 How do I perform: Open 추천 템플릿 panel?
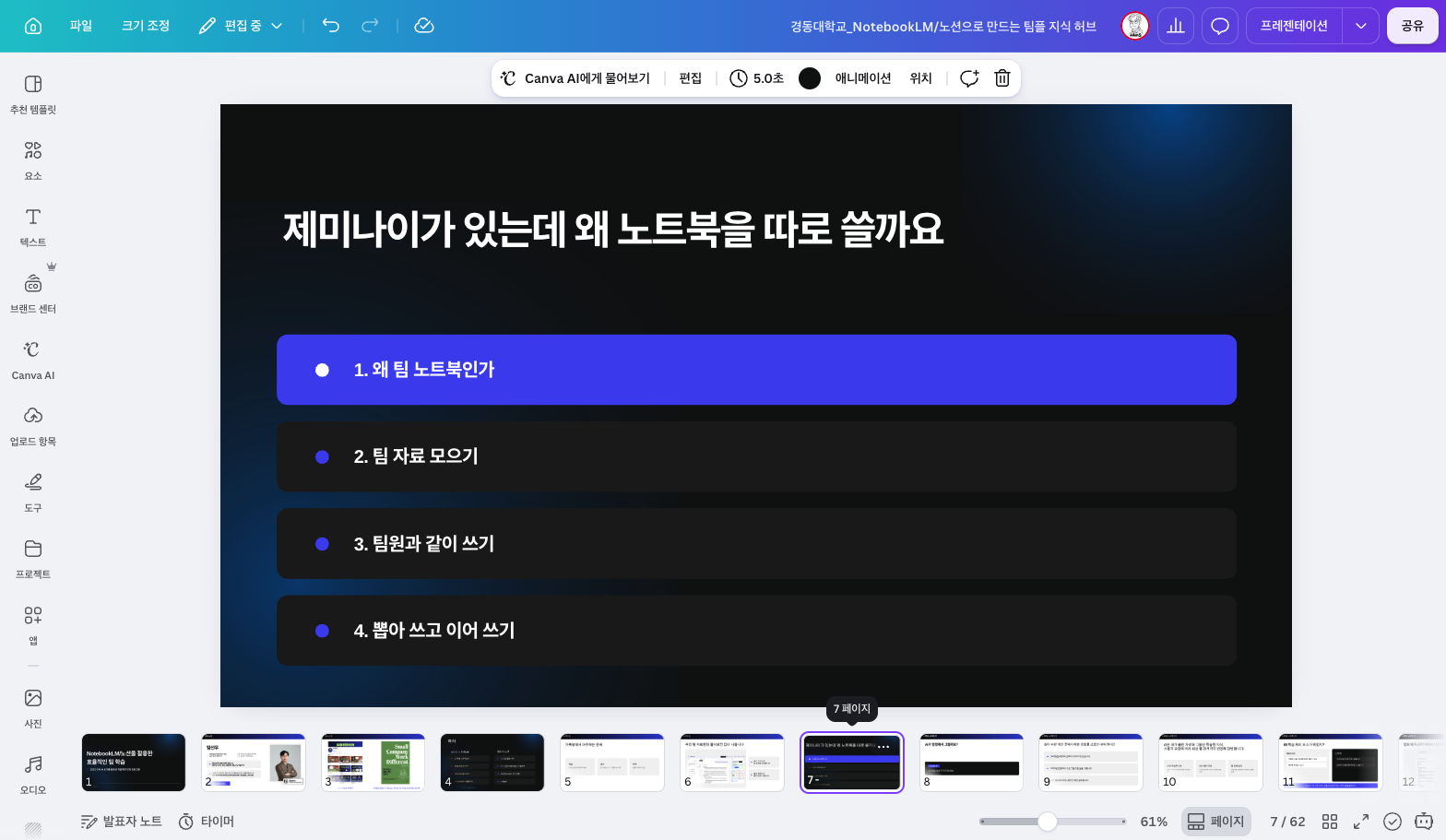click(x=33, y=95)
